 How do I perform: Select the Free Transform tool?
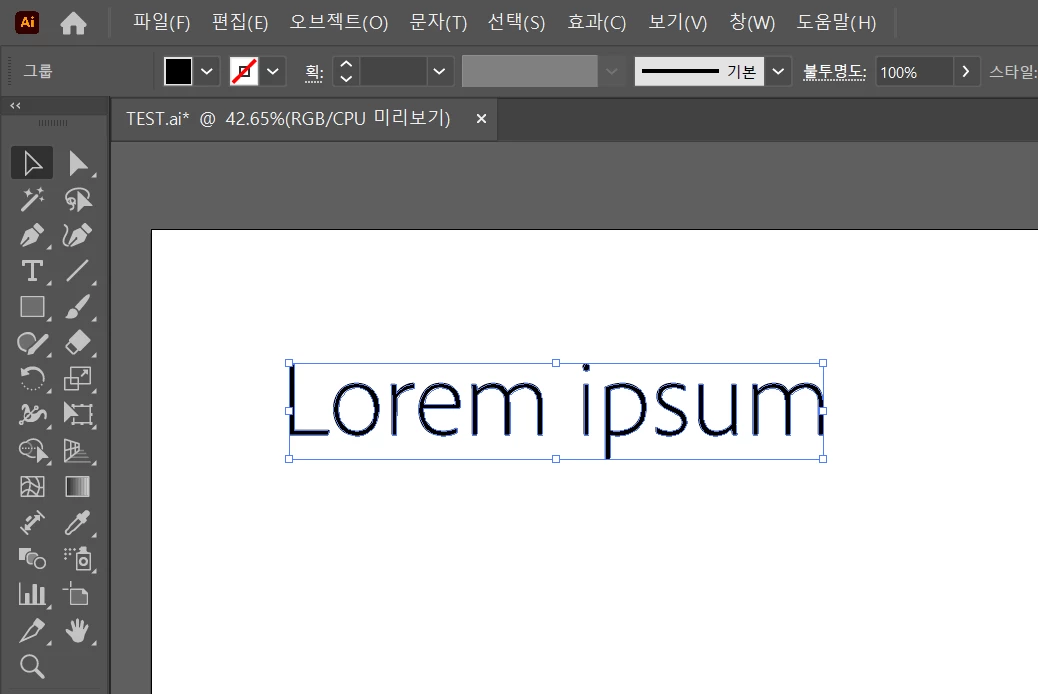click(77, 414)
